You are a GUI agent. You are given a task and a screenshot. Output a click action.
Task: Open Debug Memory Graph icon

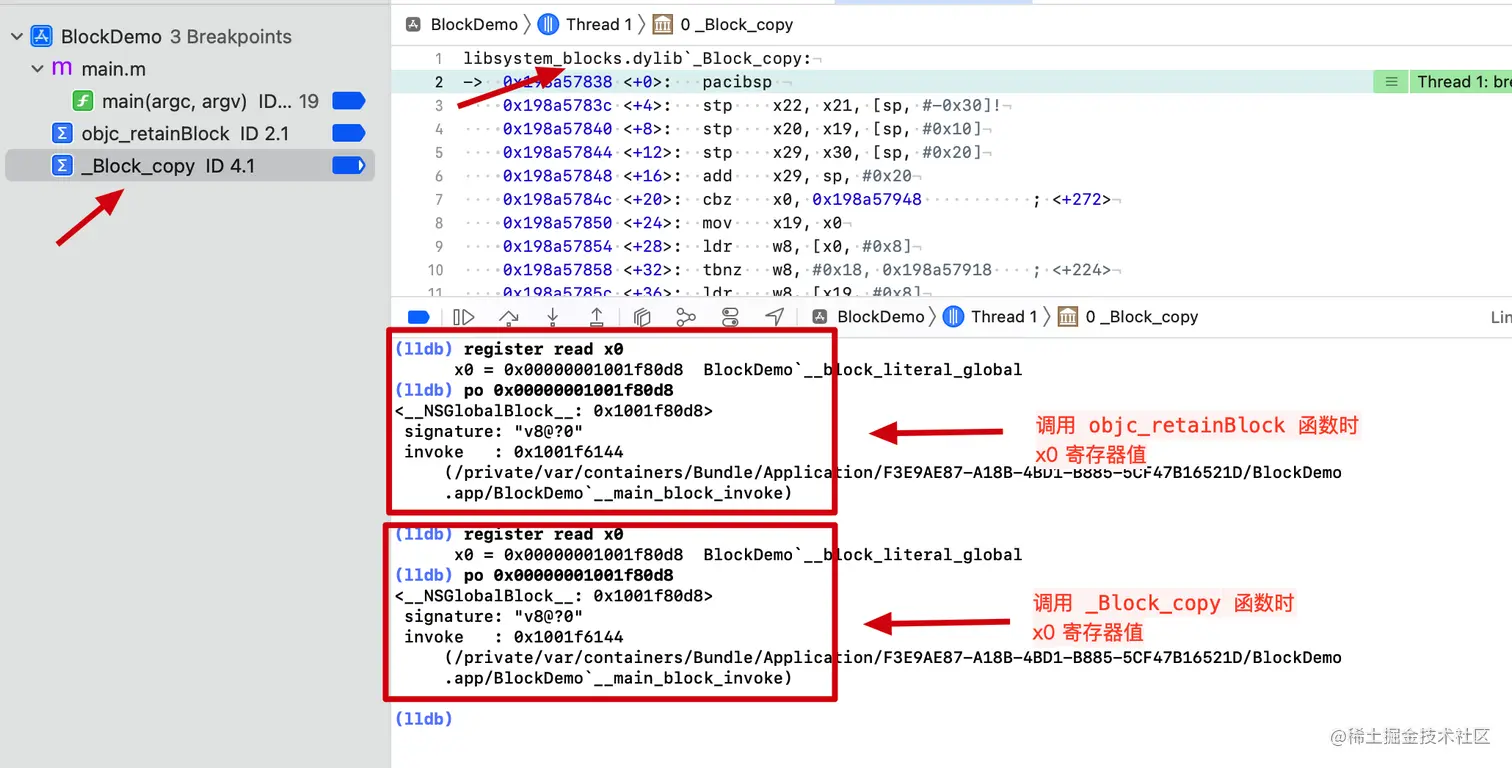(686, 317)
